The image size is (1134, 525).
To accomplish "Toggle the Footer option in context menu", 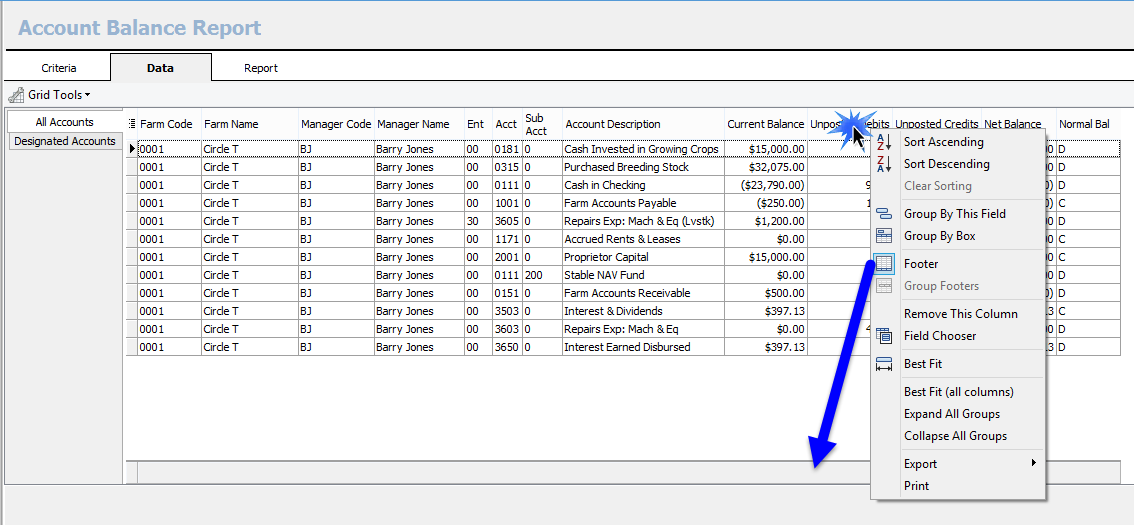I will [921, 264].
